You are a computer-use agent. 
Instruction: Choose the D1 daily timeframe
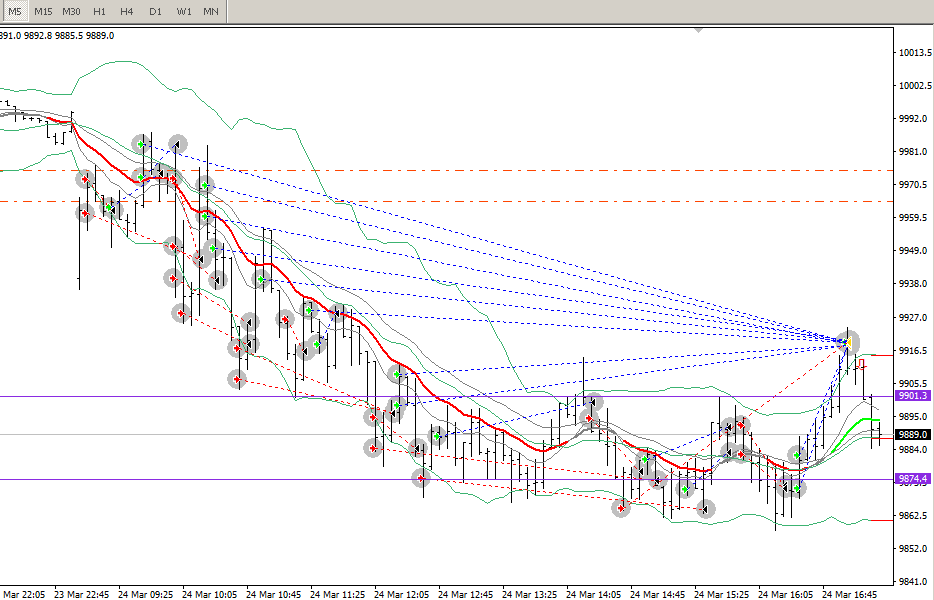coord(155,11)
